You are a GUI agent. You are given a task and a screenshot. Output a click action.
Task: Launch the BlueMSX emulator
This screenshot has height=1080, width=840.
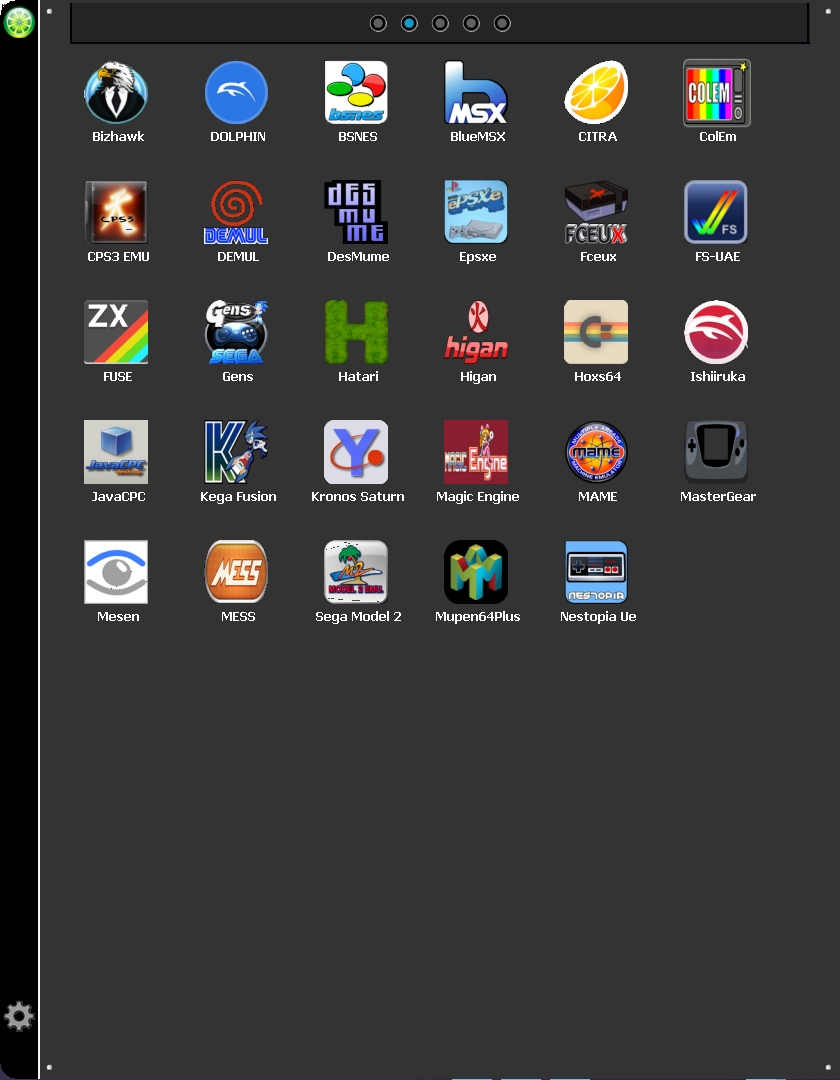point(477,93)
